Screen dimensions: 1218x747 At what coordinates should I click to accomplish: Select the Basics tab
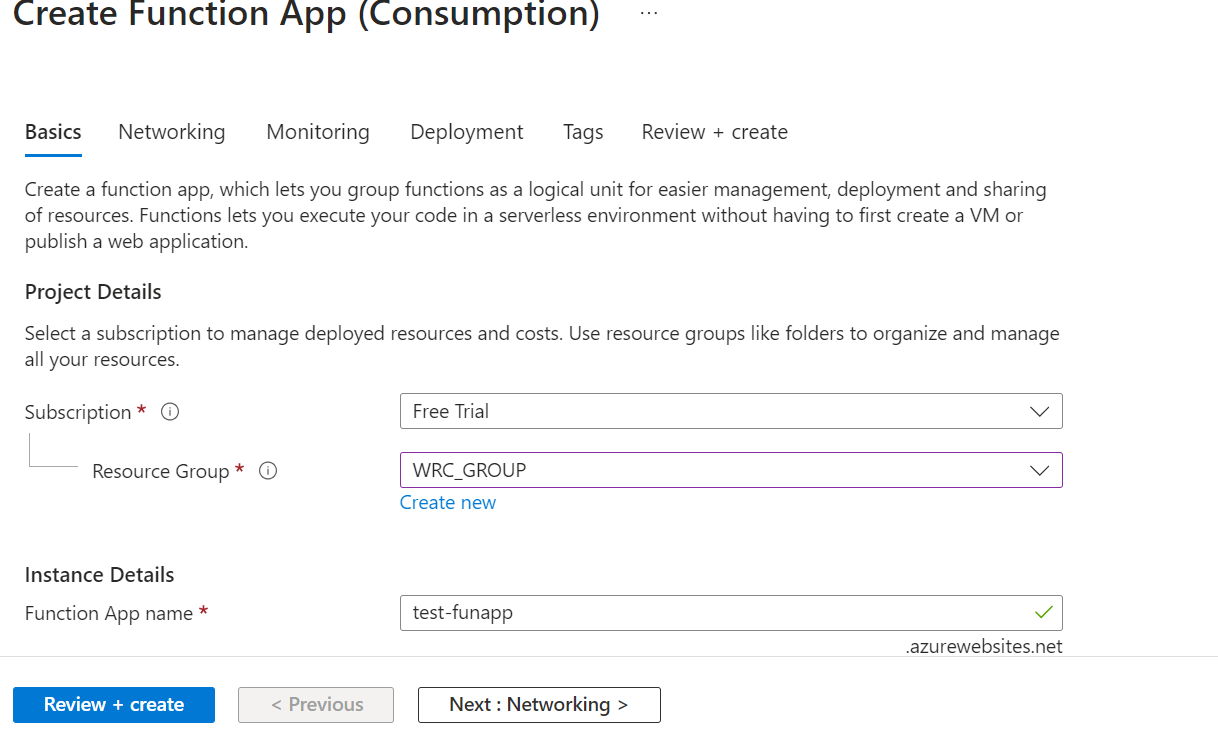click(53, 132)
